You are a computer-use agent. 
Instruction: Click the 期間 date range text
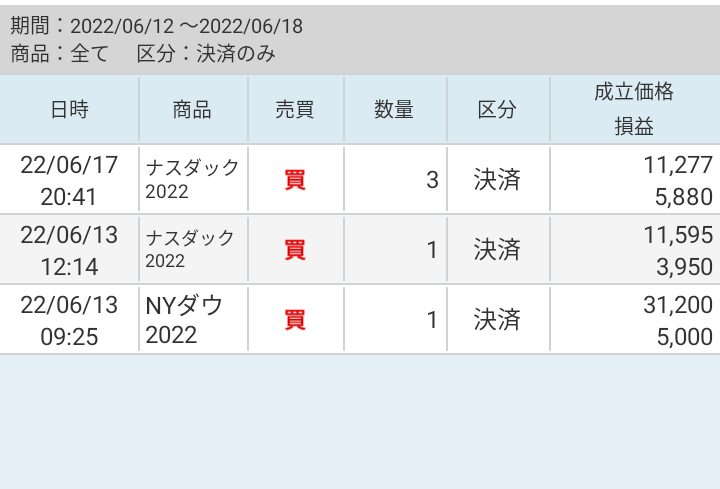157,26
